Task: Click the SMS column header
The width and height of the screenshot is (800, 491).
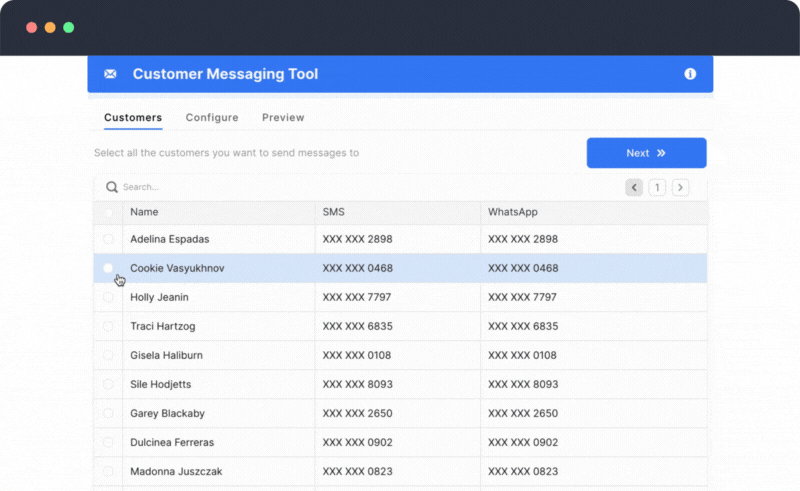Action: tap(334, 212)
